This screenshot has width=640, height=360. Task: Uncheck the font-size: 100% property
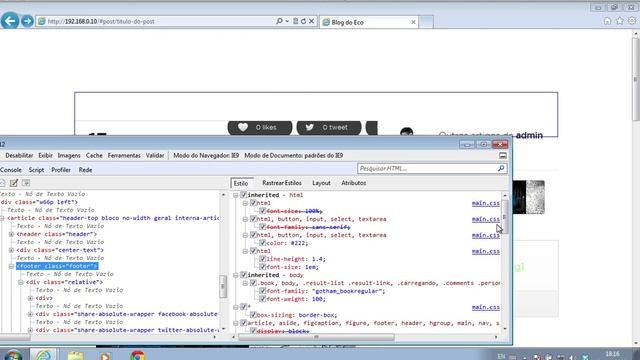(262, 211)
